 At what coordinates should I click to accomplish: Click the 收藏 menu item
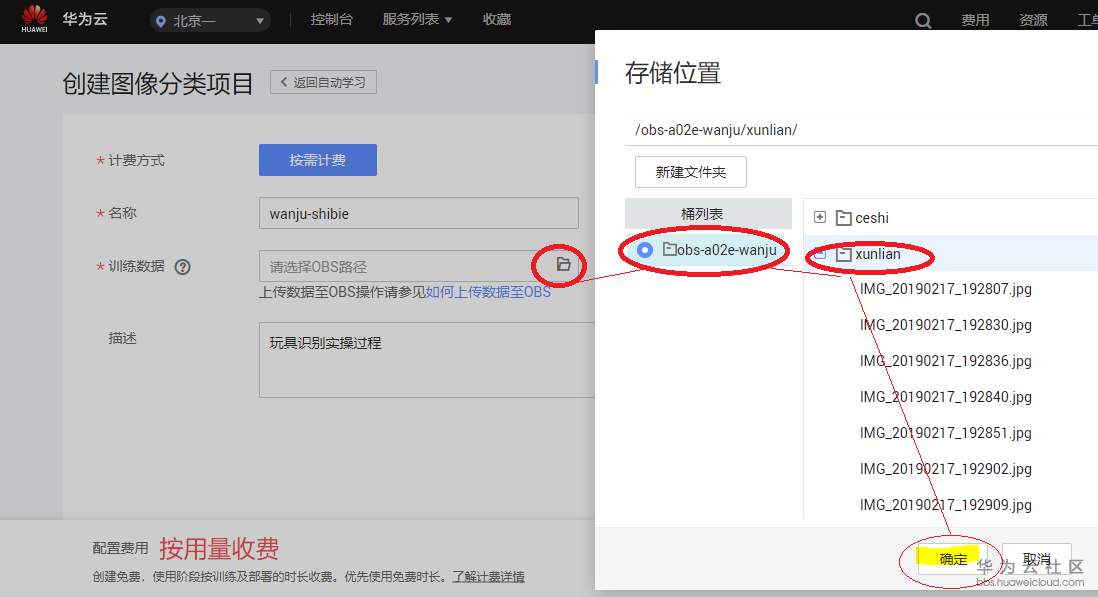pos(496,18)
